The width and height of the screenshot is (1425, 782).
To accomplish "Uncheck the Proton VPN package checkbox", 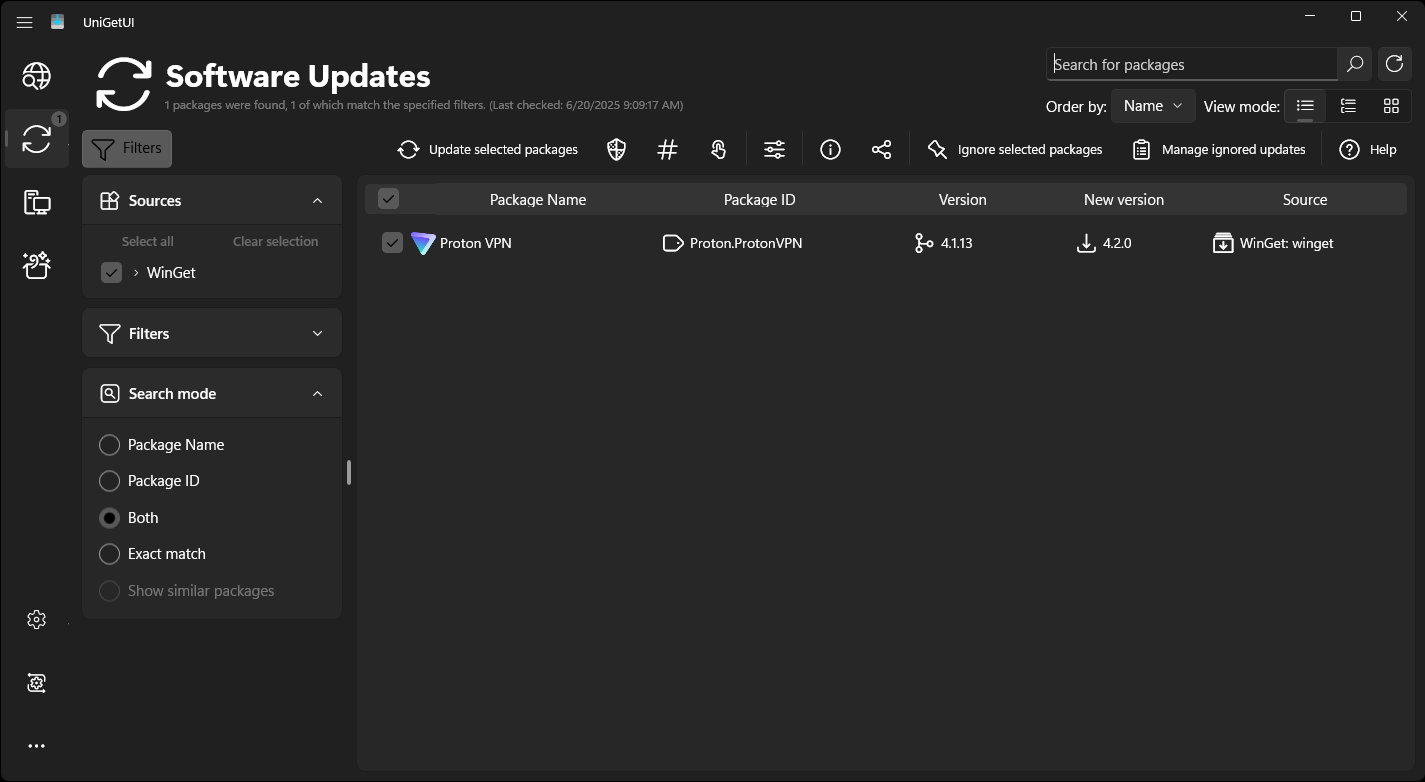I will coord(392,243).
